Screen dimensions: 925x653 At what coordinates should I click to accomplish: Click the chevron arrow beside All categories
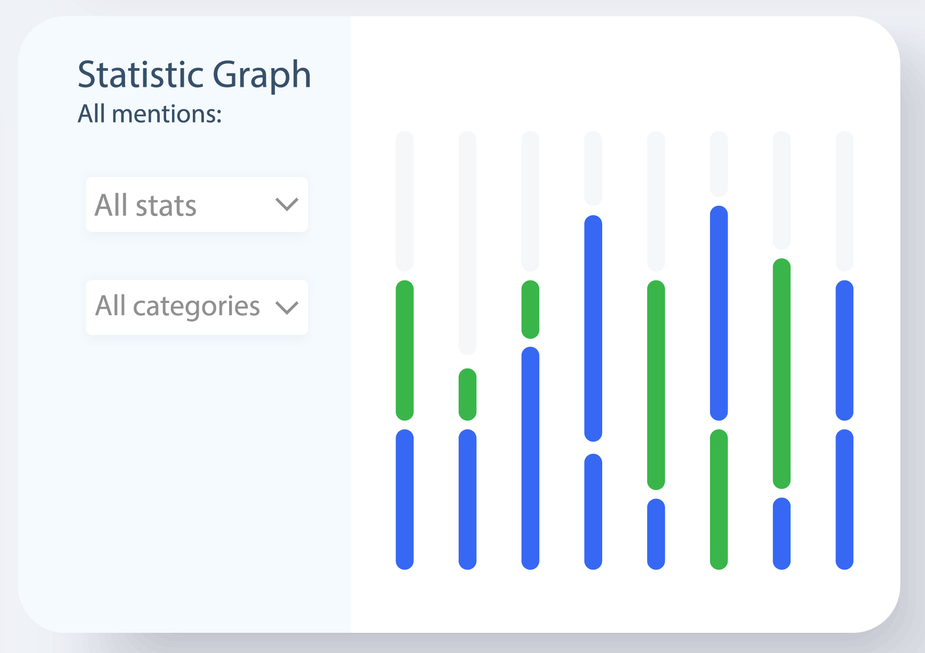(287, 307)
